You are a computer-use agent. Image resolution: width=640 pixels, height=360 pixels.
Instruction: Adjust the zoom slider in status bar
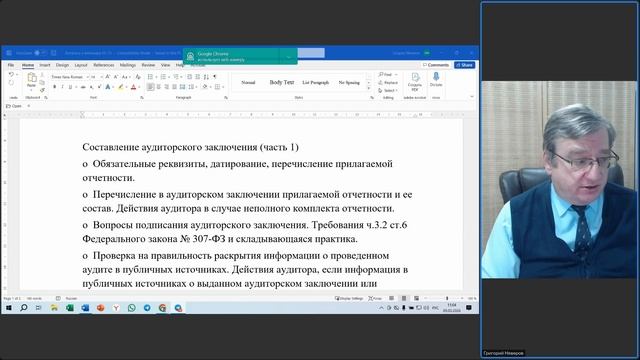447,298
